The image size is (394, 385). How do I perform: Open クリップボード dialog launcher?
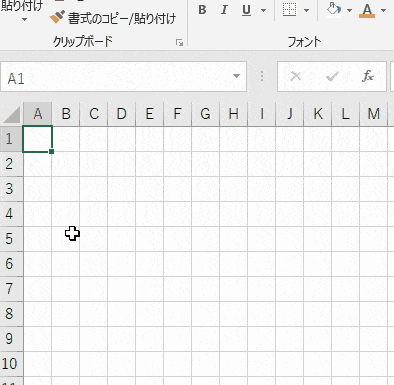tap(179, 42)
